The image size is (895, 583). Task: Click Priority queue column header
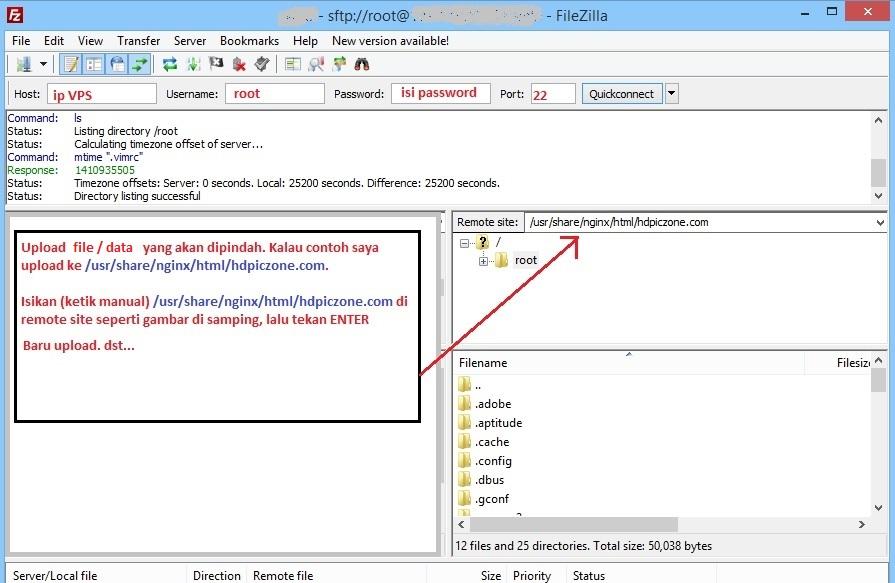click(535, 576)
